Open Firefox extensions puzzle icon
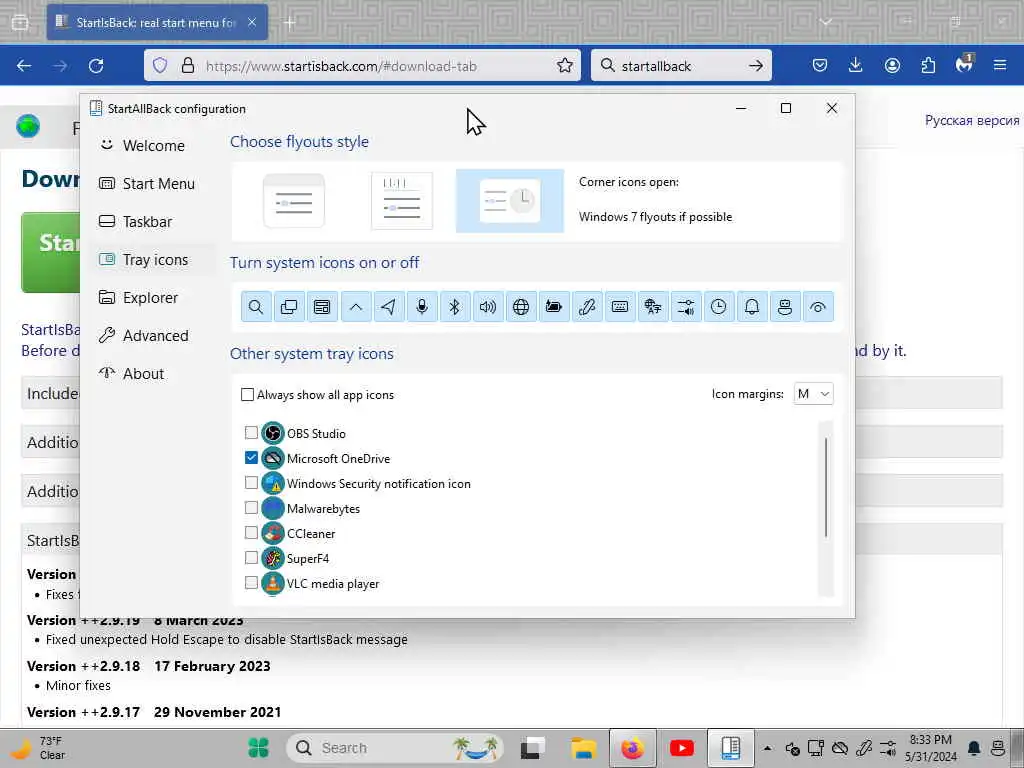1024x768 pixels. tap(928, 65)
